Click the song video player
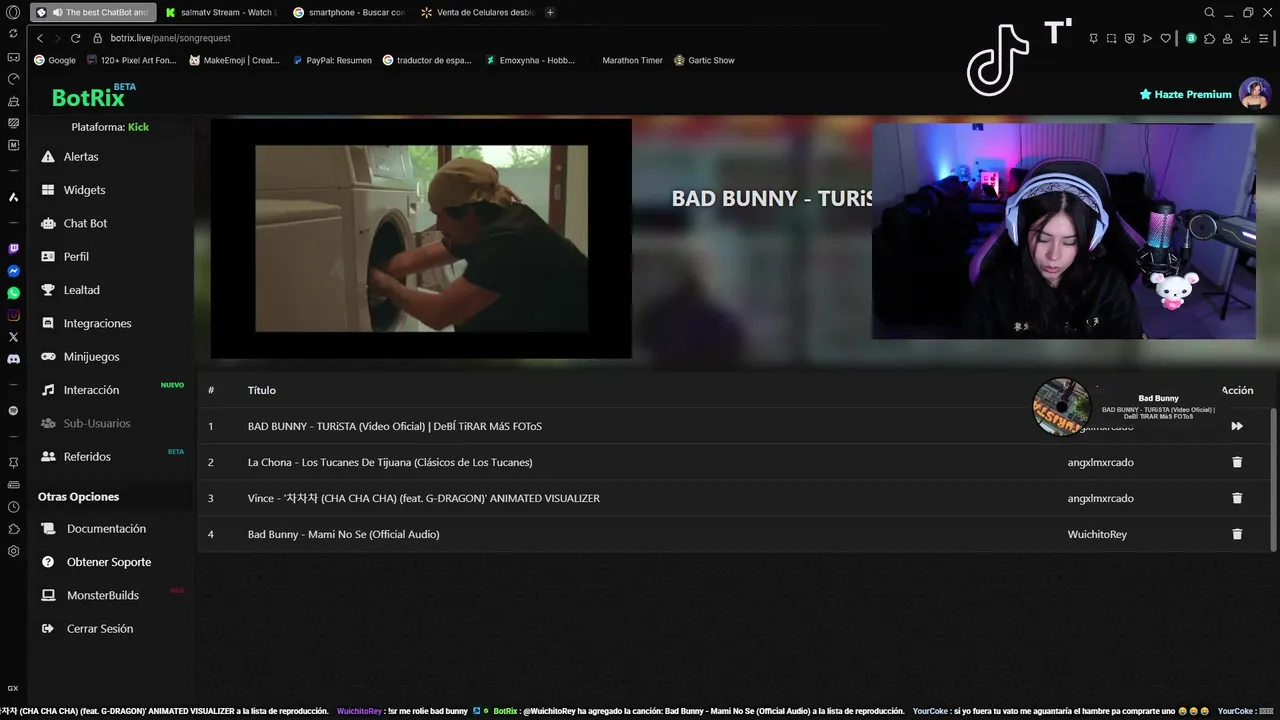This screenshot has width=1280, height=720. coord(421,238)
